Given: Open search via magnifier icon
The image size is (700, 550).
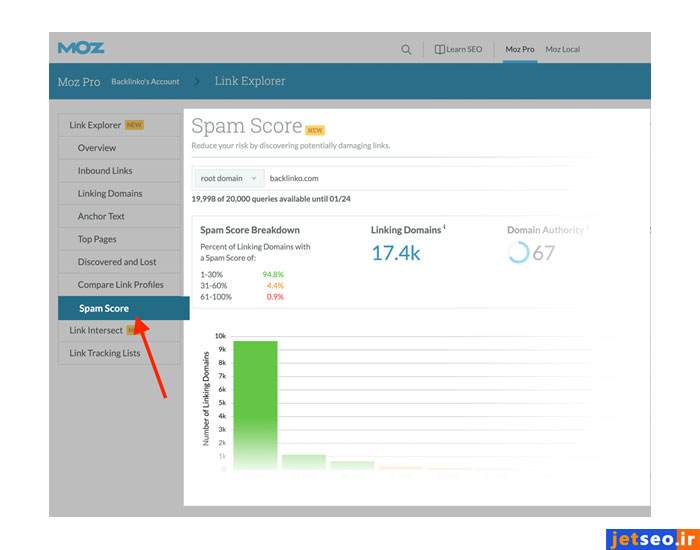Looking at the screenshot, I should click(x=406, y=49).
